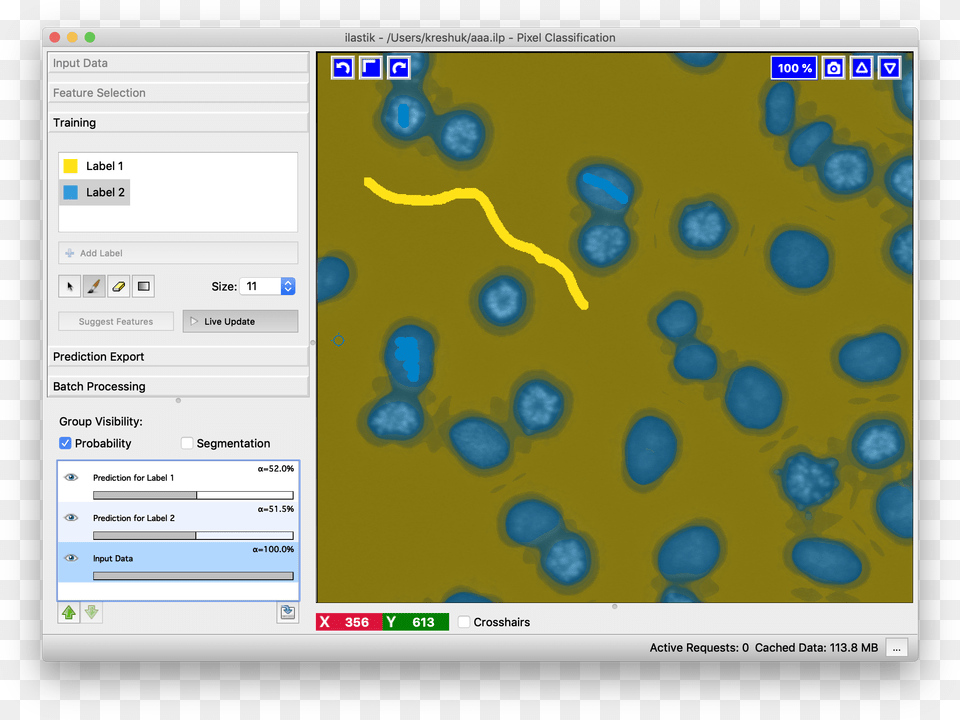Viewport: 960px width, 720px height.
Task: Expand the Prediction Export section
Action: [179, 357]
